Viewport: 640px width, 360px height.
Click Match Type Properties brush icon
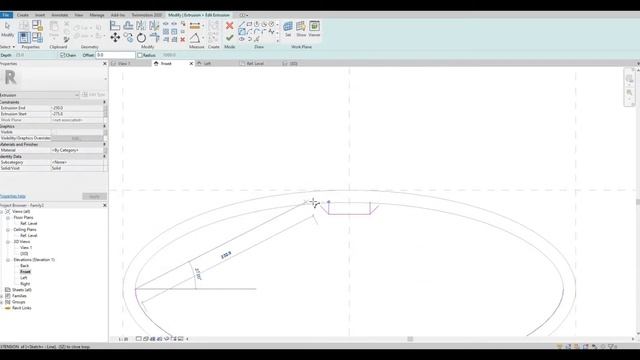tap(67, 40)
